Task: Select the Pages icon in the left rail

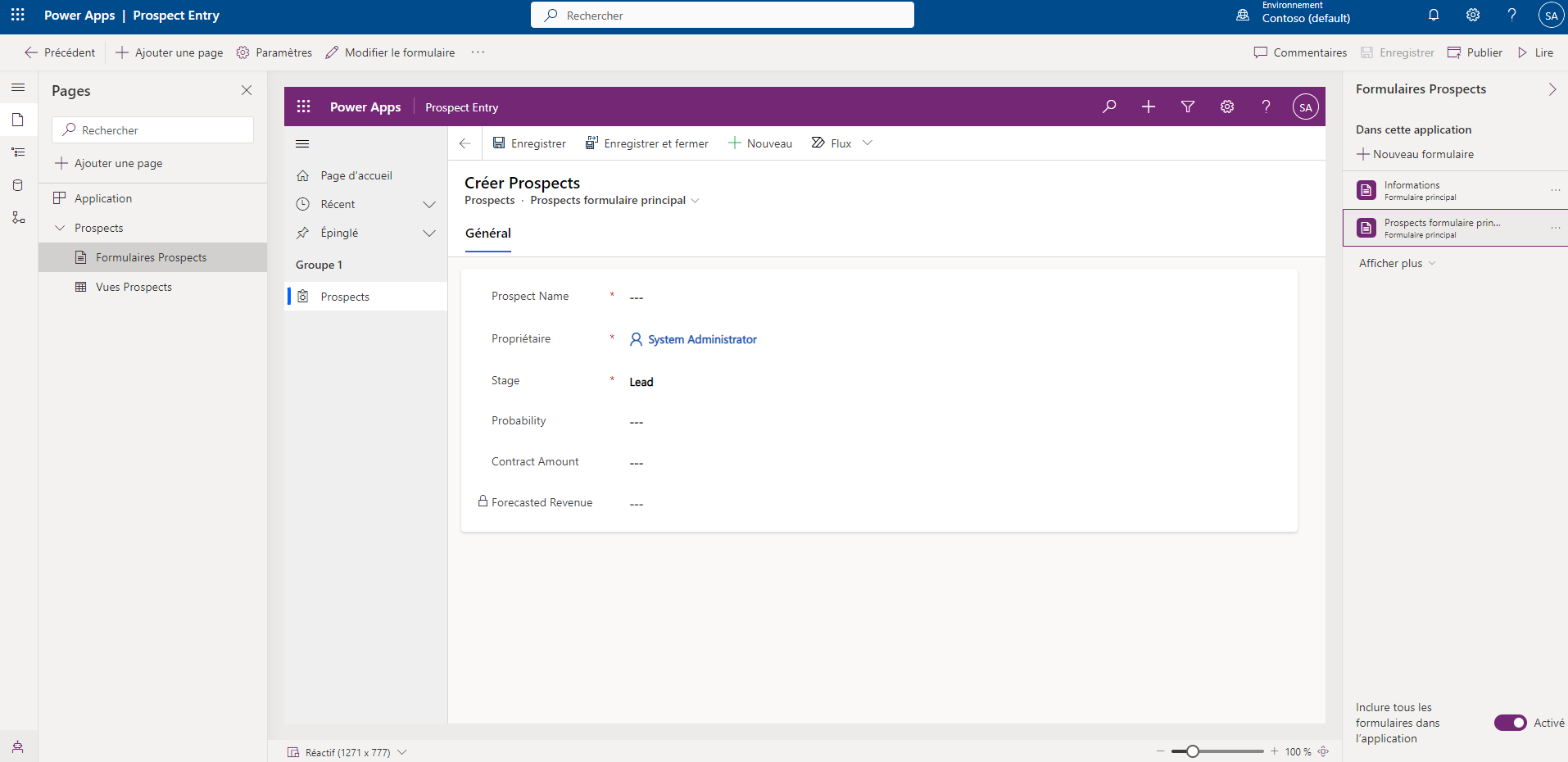Action: click(18, 120)
